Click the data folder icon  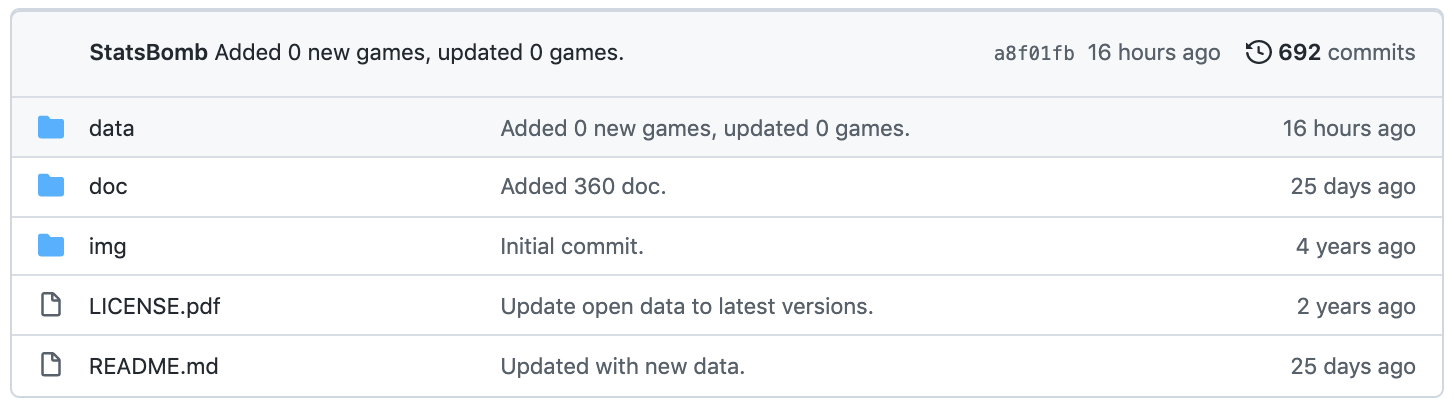pyautogui.click(x=51, y=128)
